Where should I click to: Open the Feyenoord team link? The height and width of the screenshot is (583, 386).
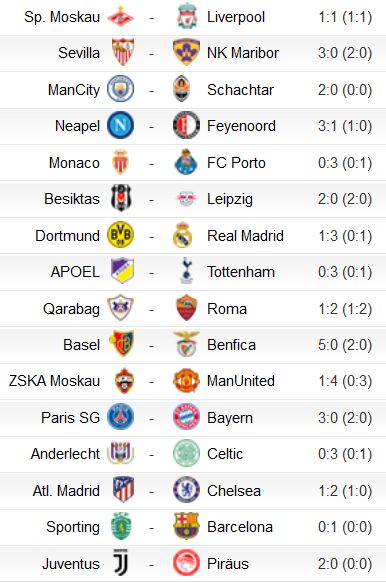pyautogui.click(x=241, y=126)
